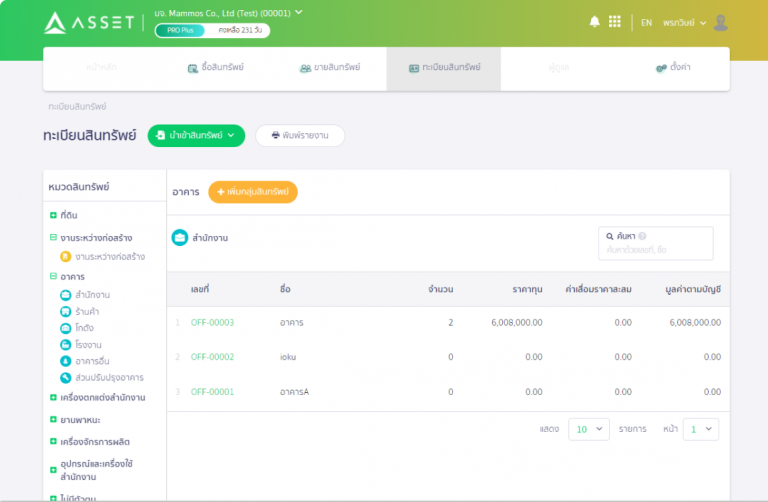Select the โรงงาน factory icon in the tree
768x502 pixels.
click(x=66, y=345)
